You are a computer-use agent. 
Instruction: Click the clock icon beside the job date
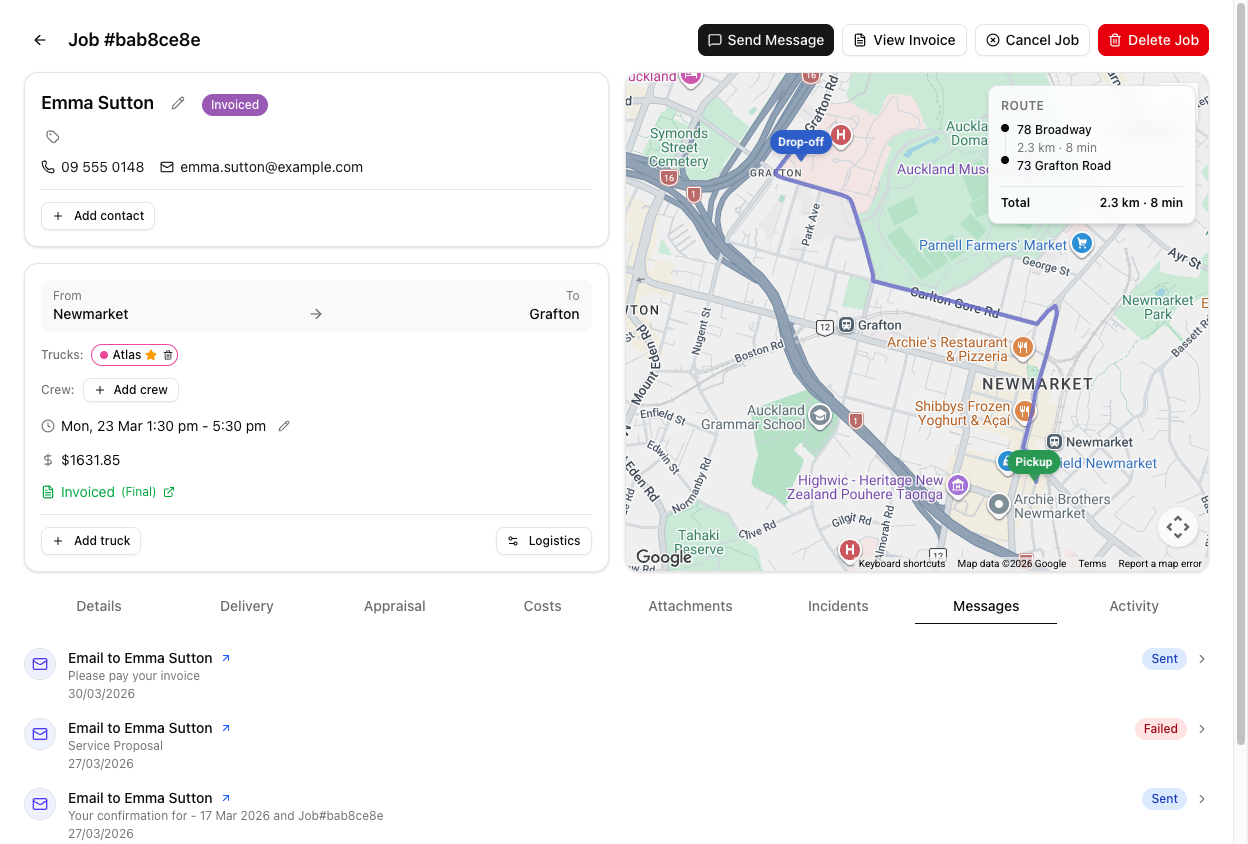click(x=48, y=426)
